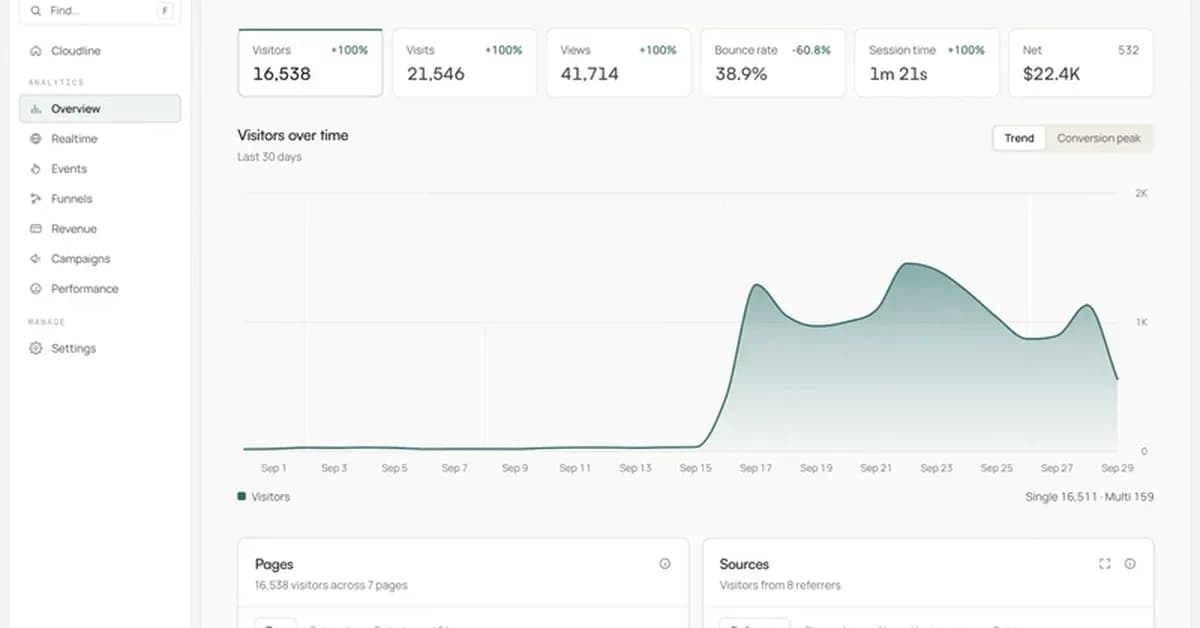Click the search magnifier icon
1200x628 pixels.
pos(36,11)
